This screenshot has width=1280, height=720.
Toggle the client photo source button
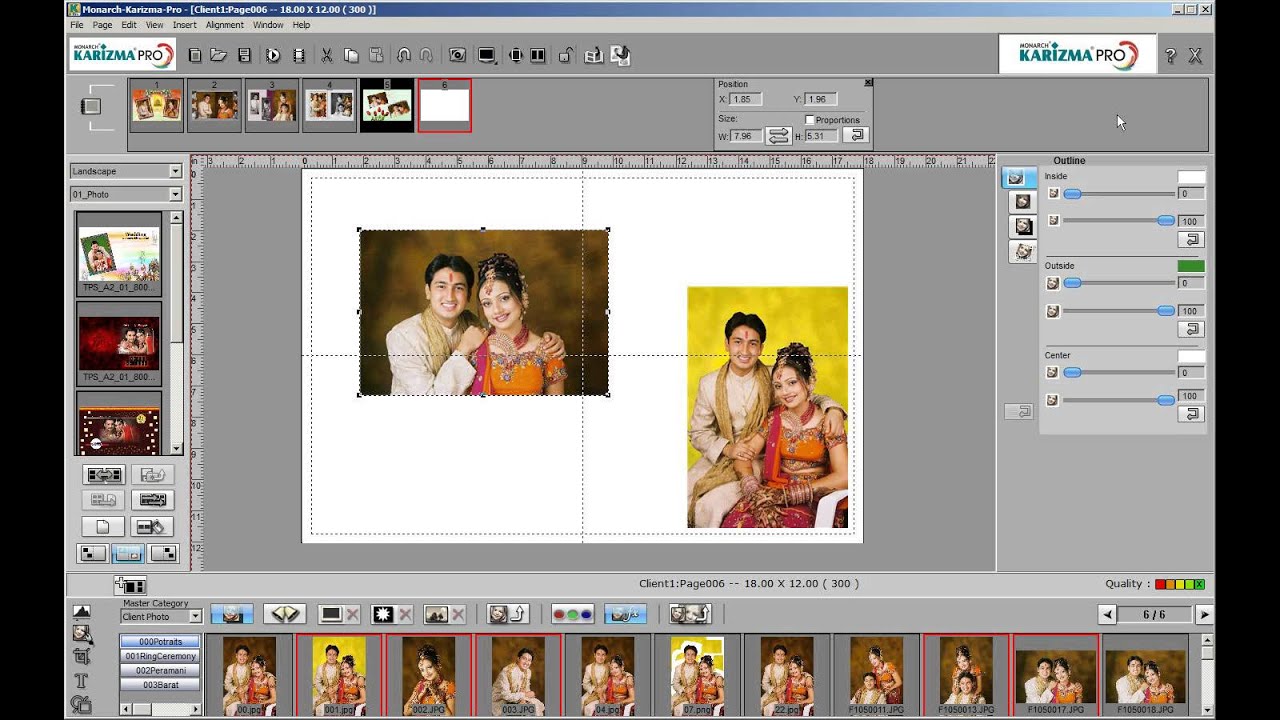[x=232, y=614]
